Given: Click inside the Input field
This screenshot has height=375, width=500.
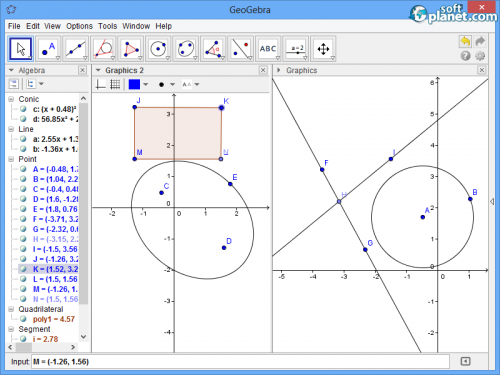Looking at the screenshot, I should [x=240, y=362].
